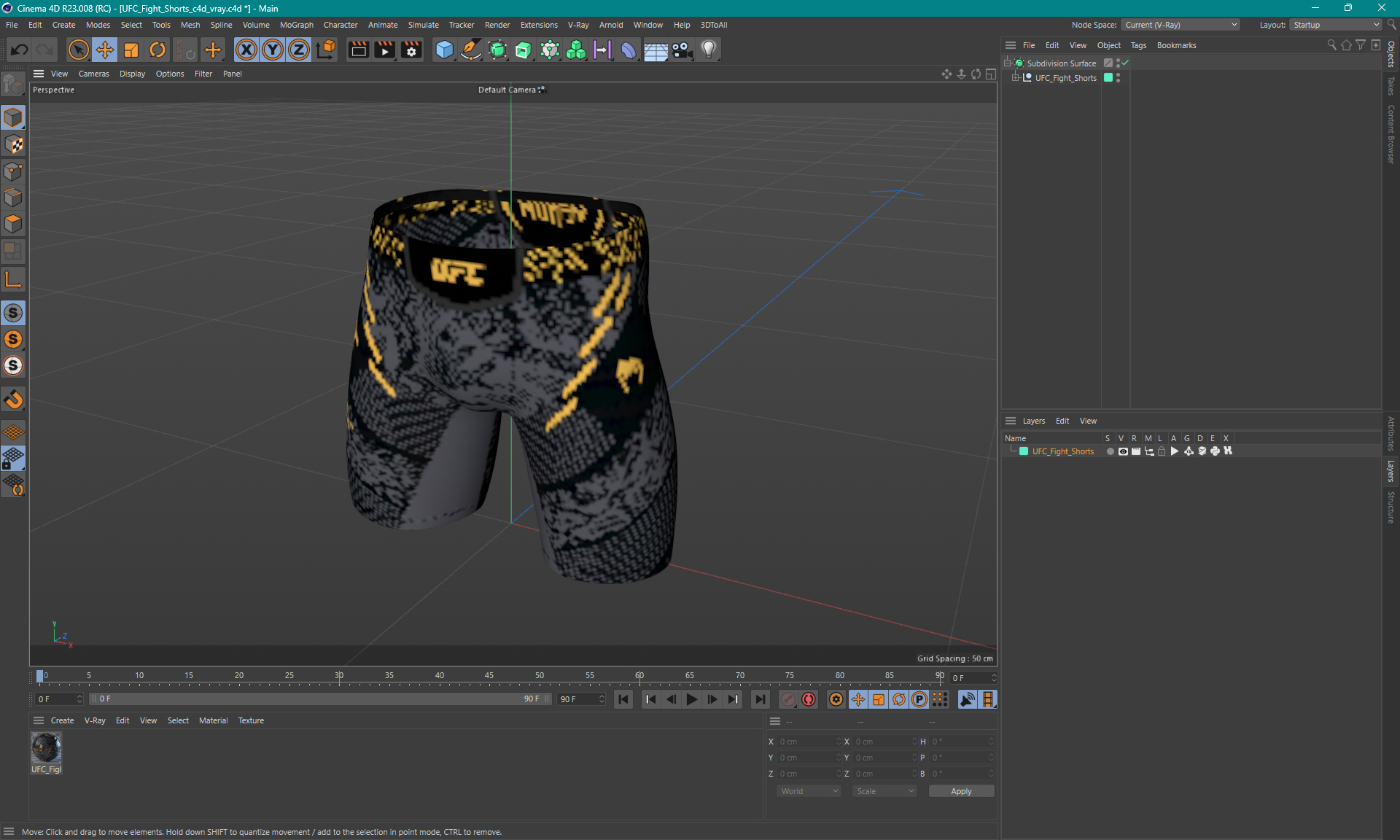Image resolution: width=1400 pixels, height=840 pixels.
Task: Click the Objects panel search icon
Action: pyautogui.click(x=1331, y=45)
